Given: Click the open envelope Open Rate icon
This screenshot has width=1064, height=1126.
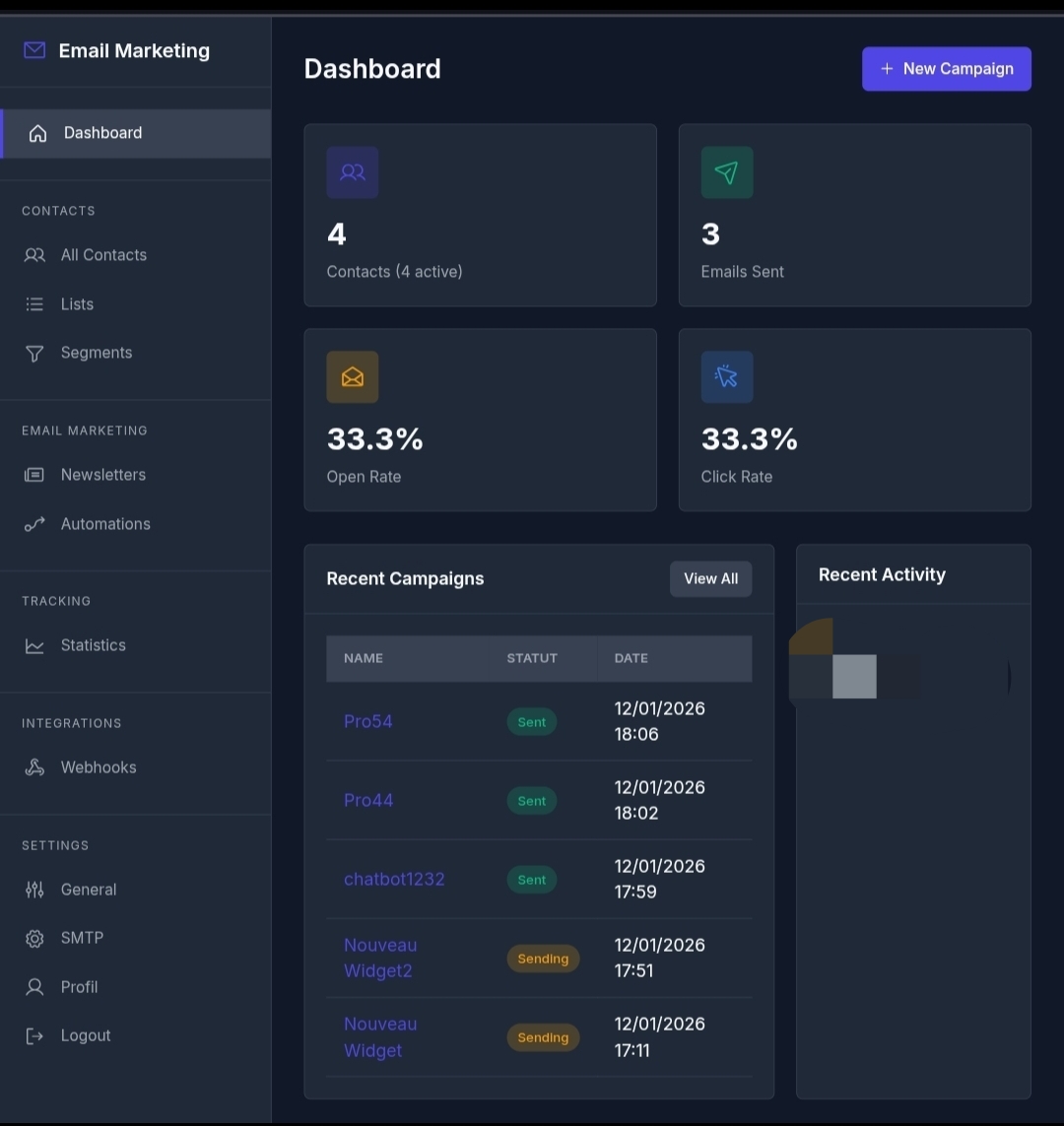Looking at the screenshot, I should (x=353, y=377).
